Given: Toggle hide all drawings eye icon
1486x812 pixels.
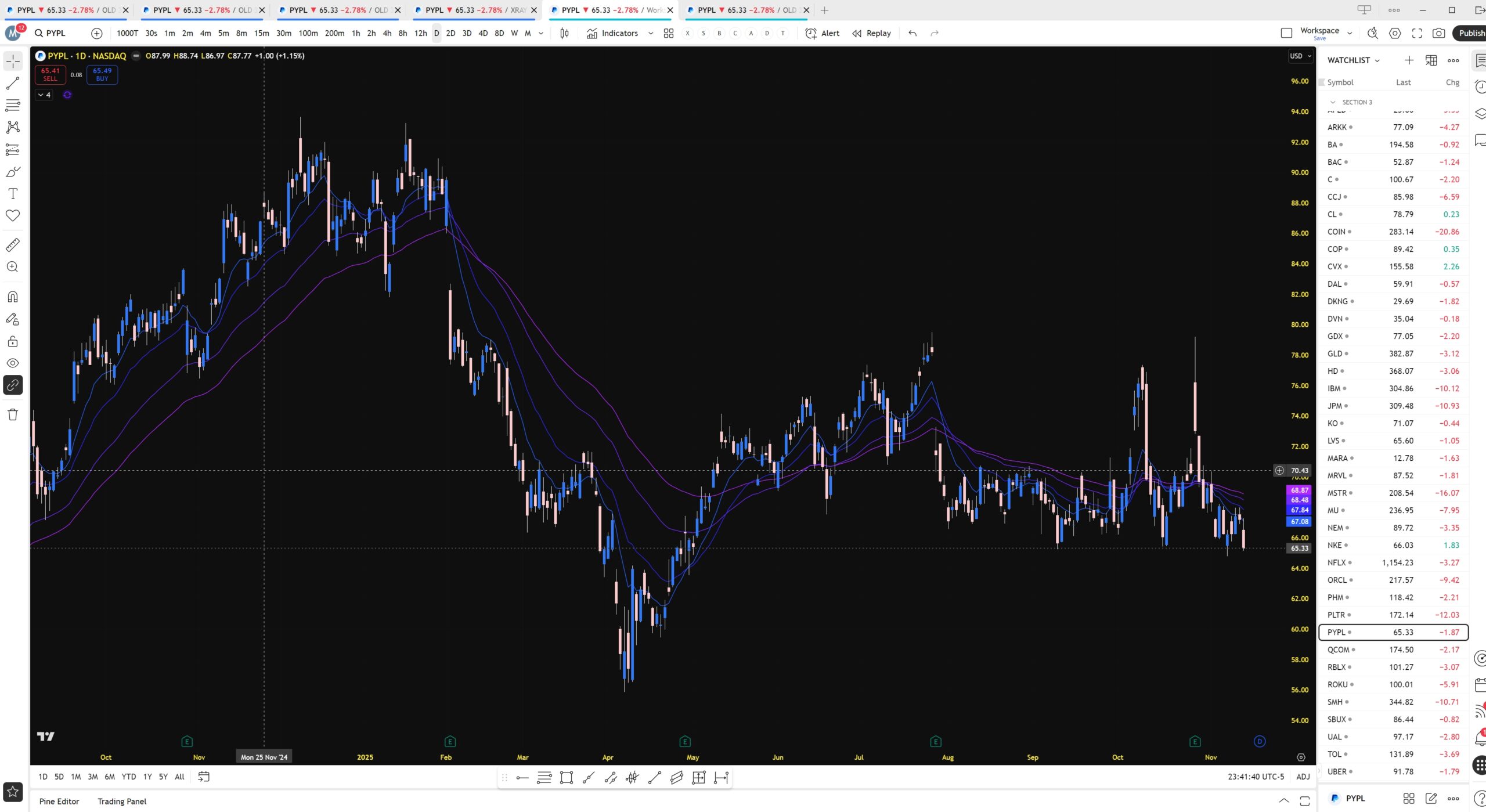Looking at the screenshot, I should click(x=13, y=363).
